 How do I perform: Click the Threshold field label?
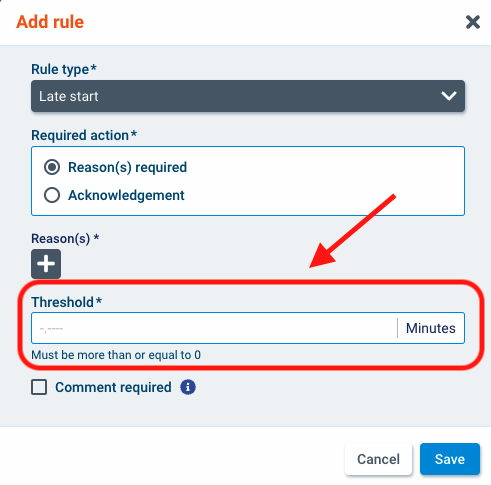click(x=66, y=302)
